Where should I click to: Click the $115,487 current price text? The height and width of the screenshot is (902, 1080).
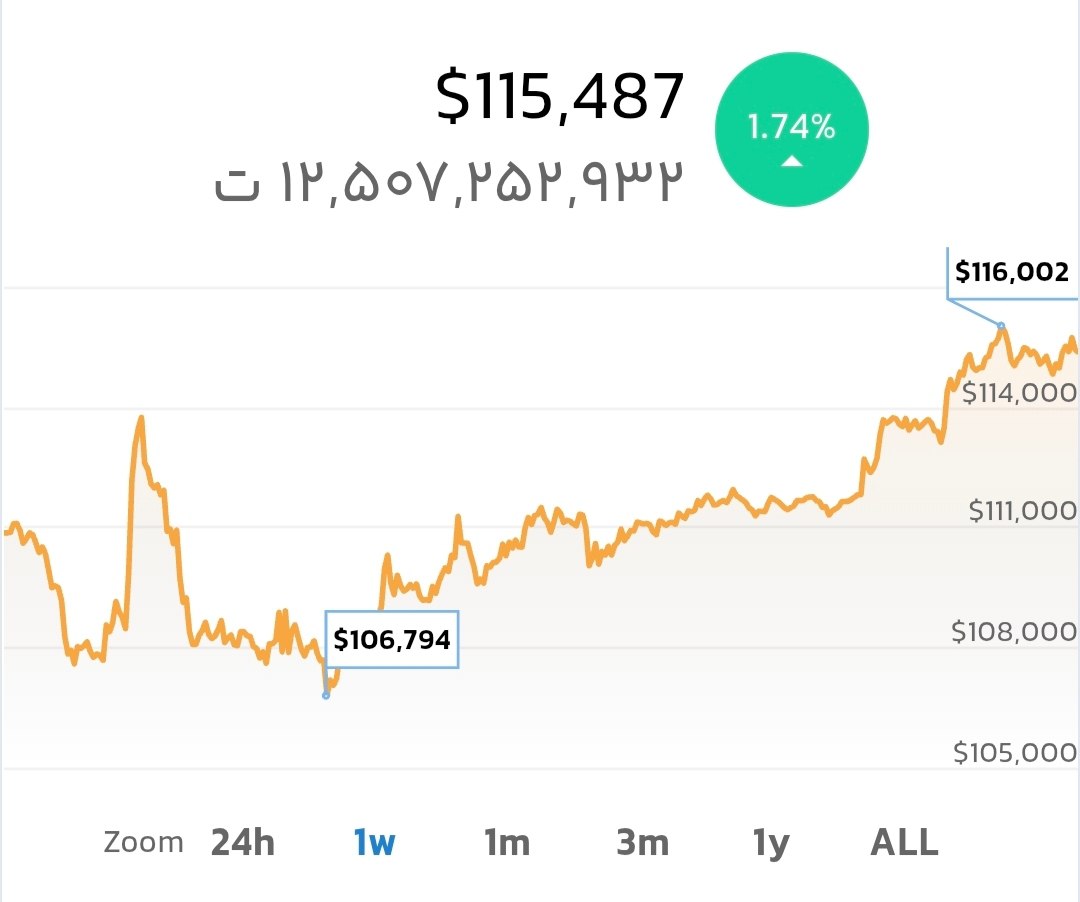pyautogui.click(x=560, y=98)
